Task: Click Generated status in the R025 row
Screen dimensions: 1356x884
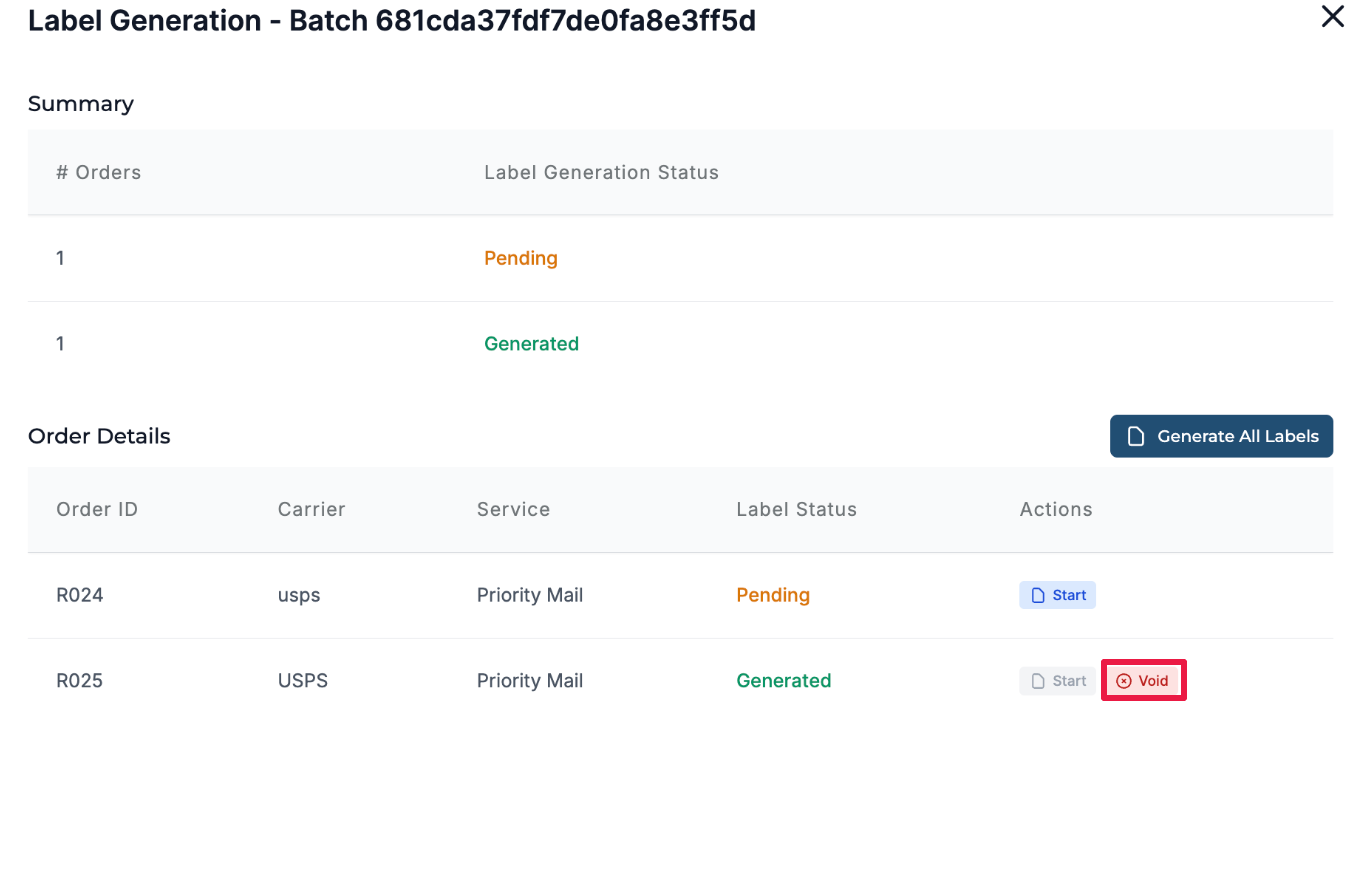Action: (783, 681)
